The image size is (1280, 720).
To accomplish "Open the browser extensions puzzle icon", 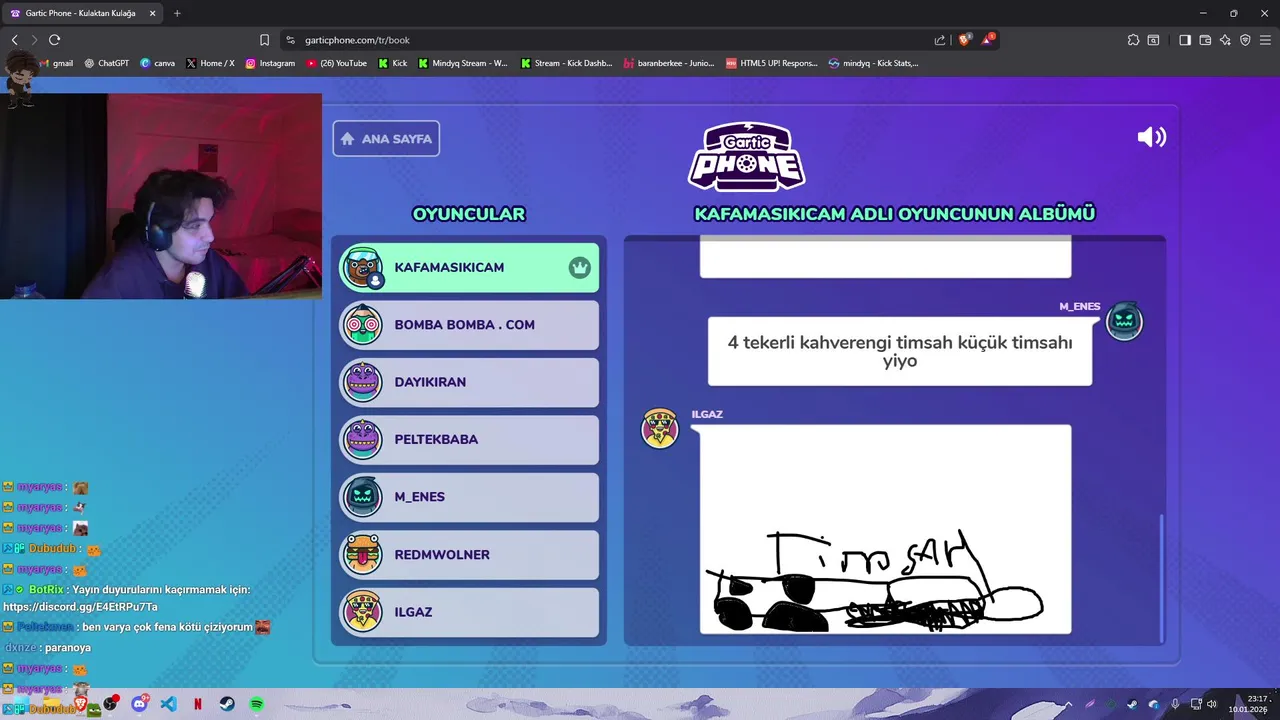I will pos(1133,40).
